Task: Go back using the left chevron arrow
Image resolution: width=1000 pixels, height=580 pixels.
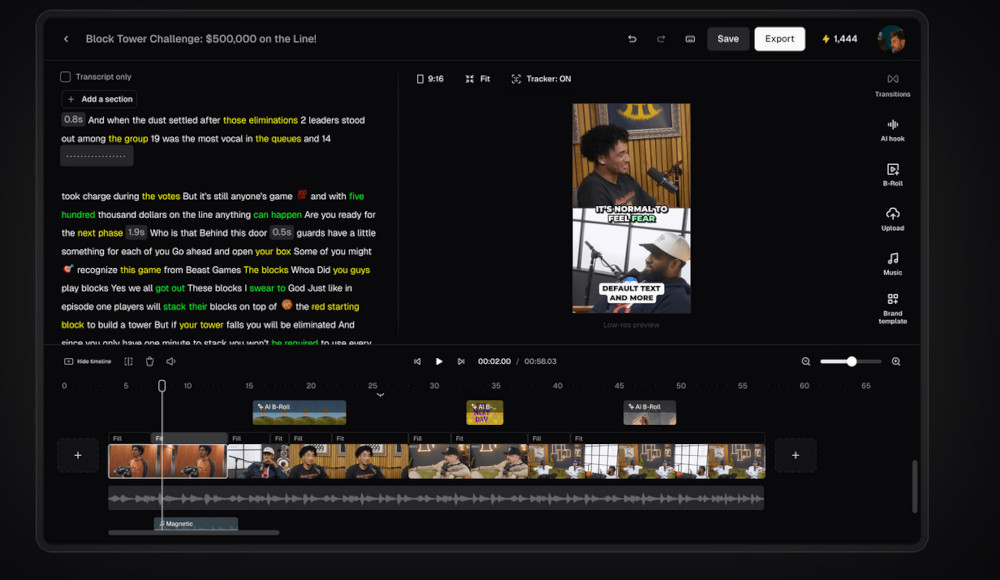Action: click(x=66, y=39)
